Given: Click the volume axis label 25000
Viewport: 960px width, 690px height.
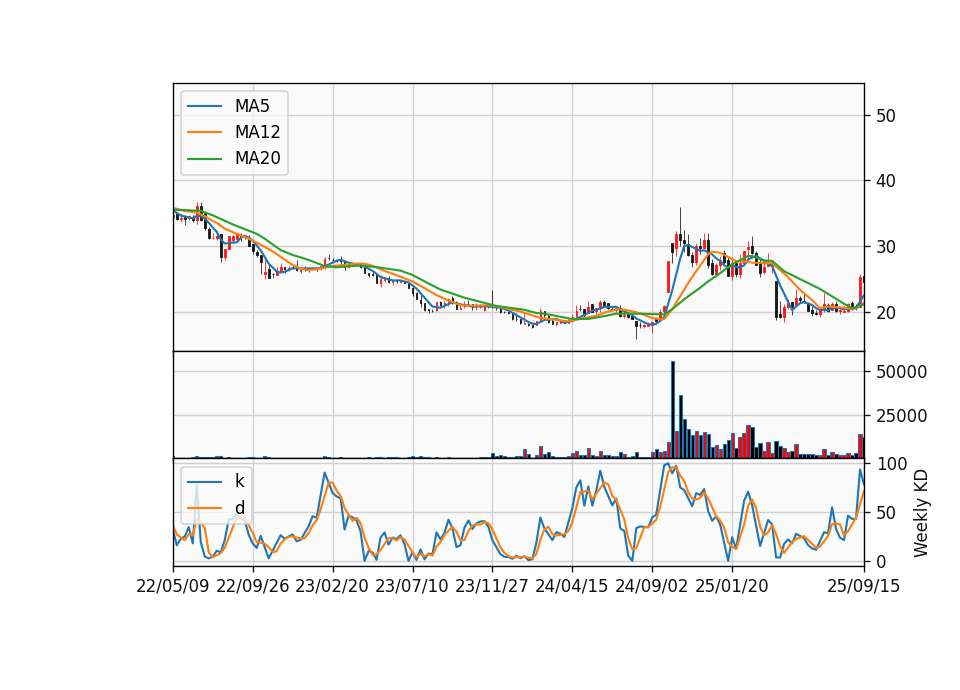Looking at the screenshot, I should click(x=901, y=416).
